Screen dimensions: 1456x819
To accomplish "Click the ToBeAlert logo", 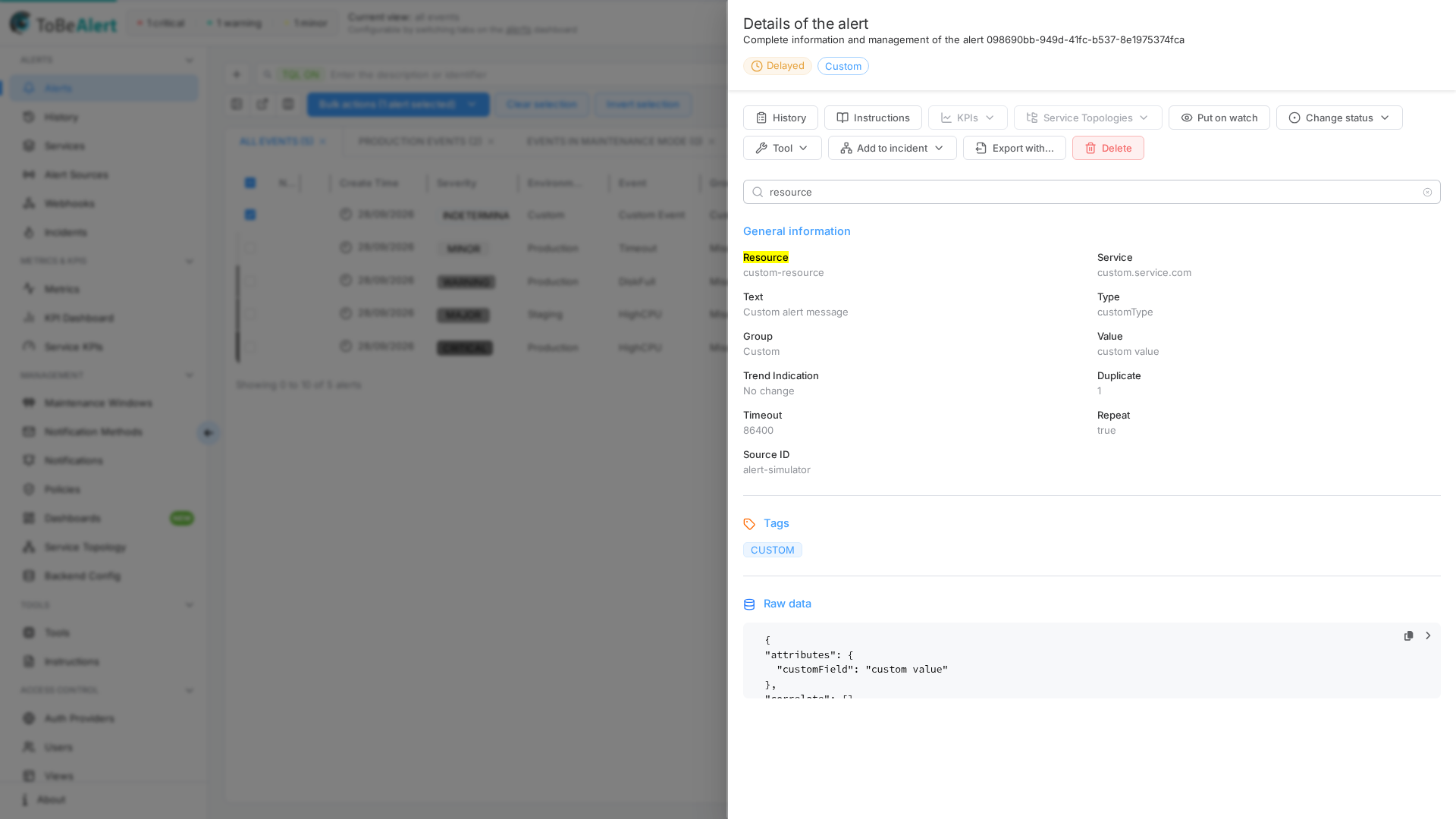I will (x=64, y=24).
